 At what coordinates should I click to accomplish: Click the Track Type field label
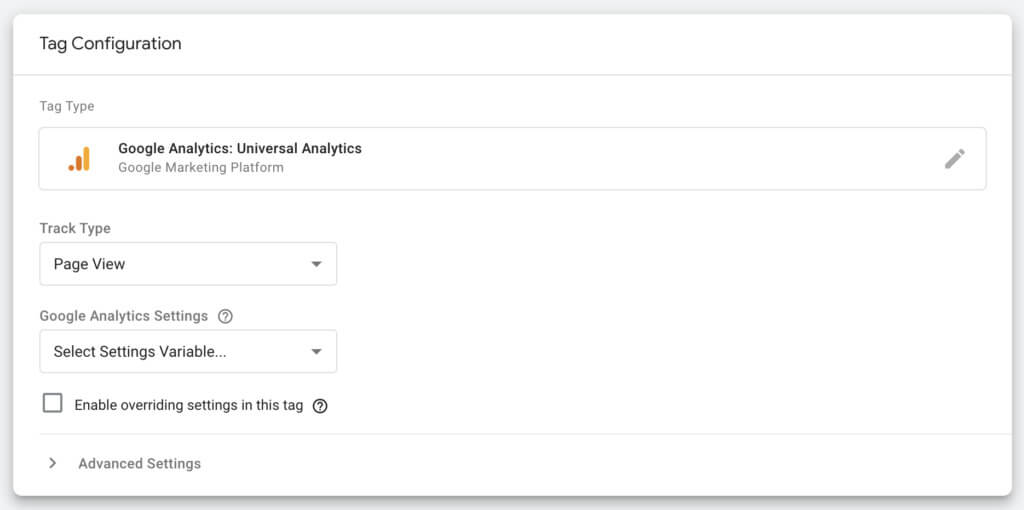click(75, 228)
